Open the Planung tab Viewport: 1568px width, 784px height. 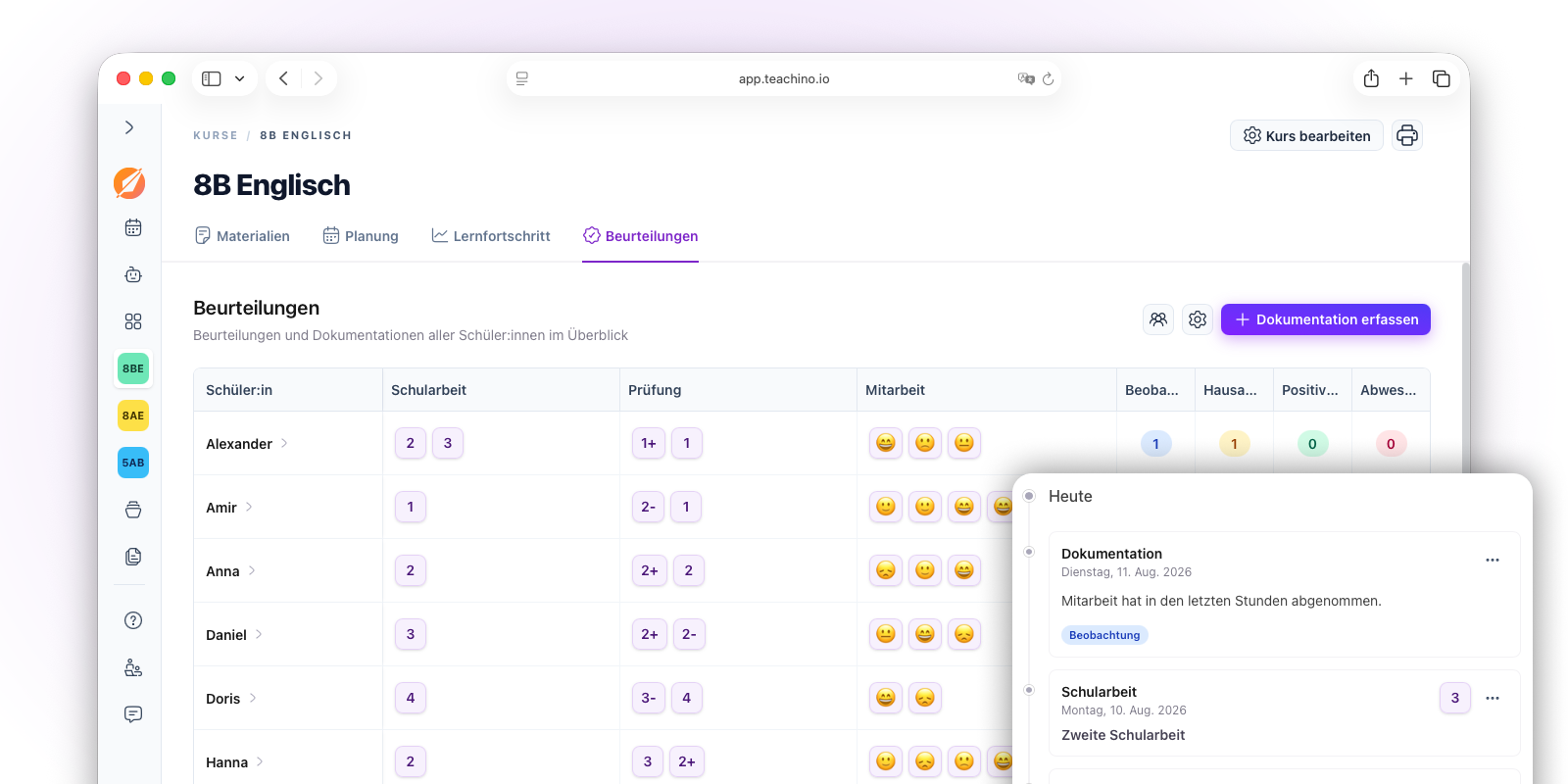point(361,236)
